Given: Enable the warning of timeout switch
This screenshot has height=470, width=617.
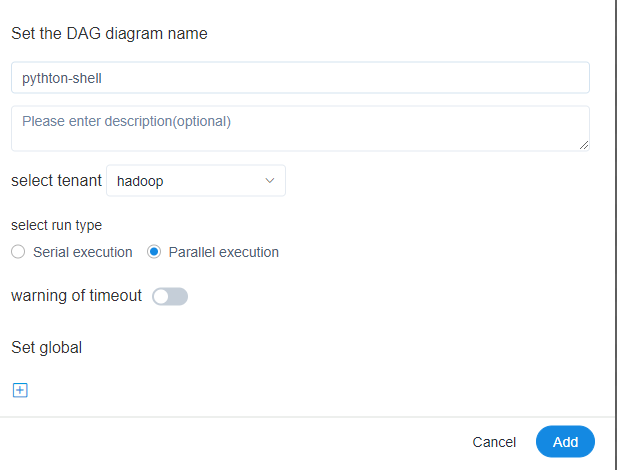Looking at the screenshot, I should pyautogui.click(x=170, y=296).
